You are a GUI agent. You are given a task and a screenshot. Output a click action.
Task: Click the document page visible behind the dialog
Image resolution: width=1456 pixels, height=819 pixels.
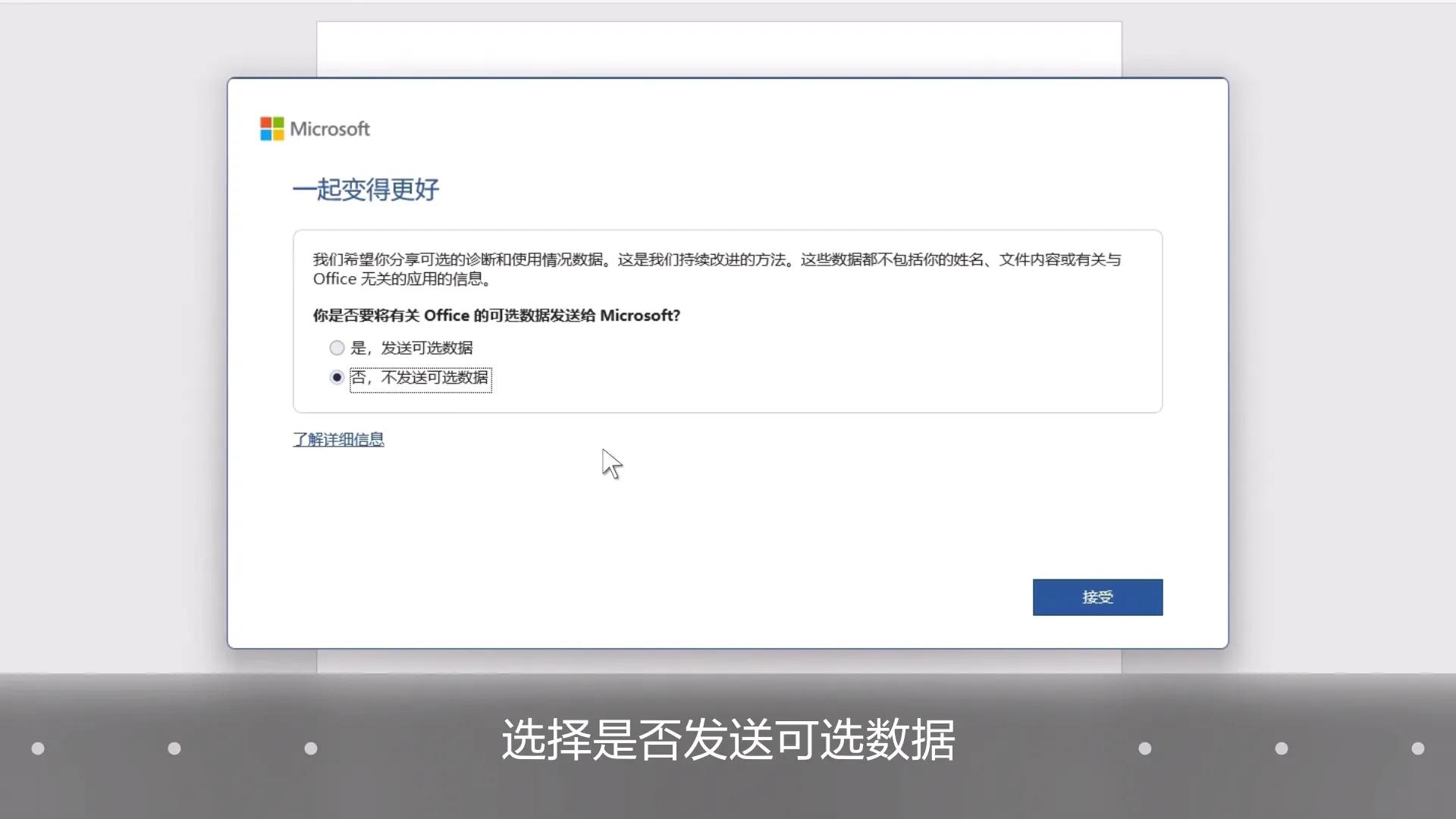click(720, 49)
